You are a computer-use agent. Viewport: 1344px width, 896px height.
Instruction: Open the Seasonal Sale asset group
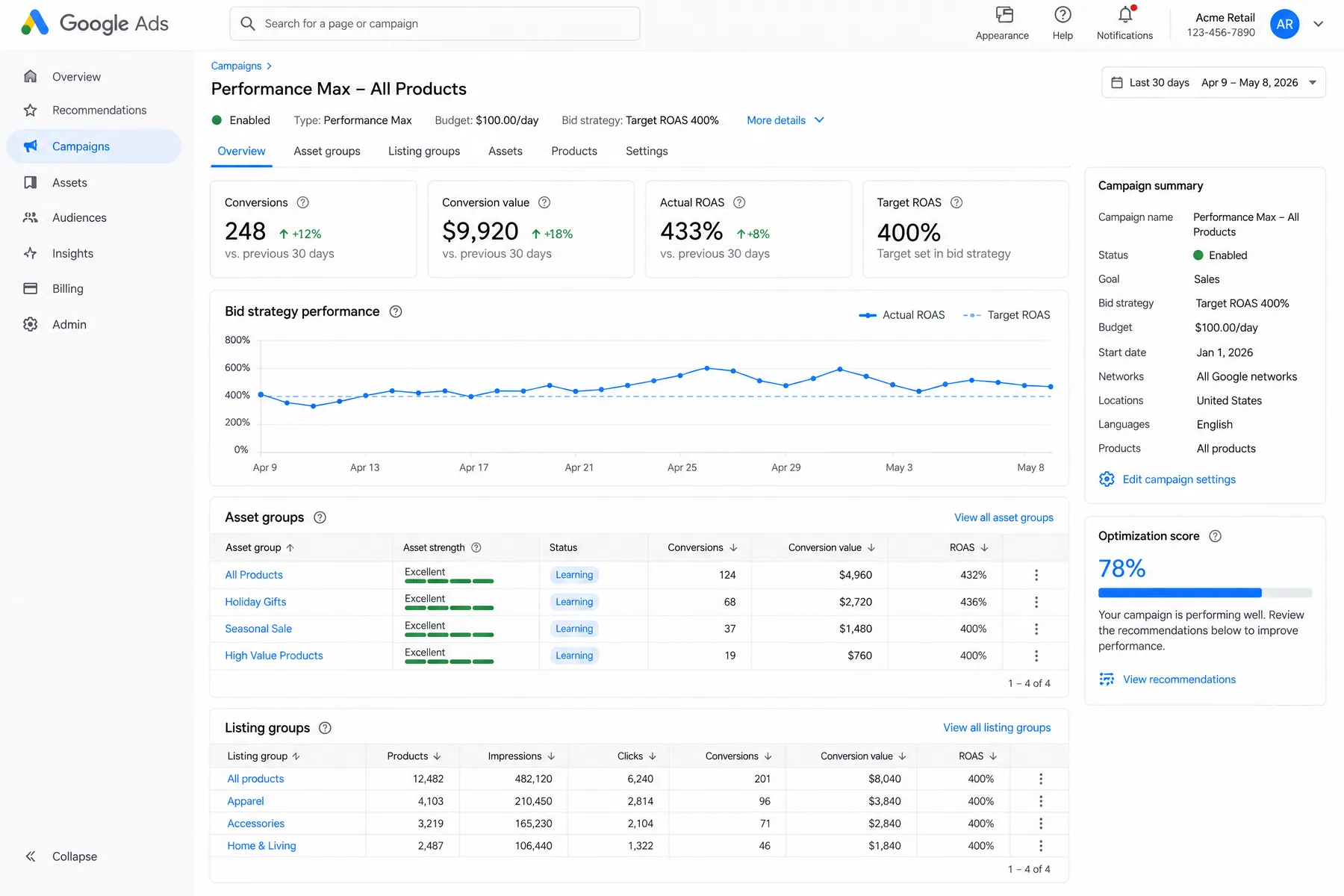point(258,629)
